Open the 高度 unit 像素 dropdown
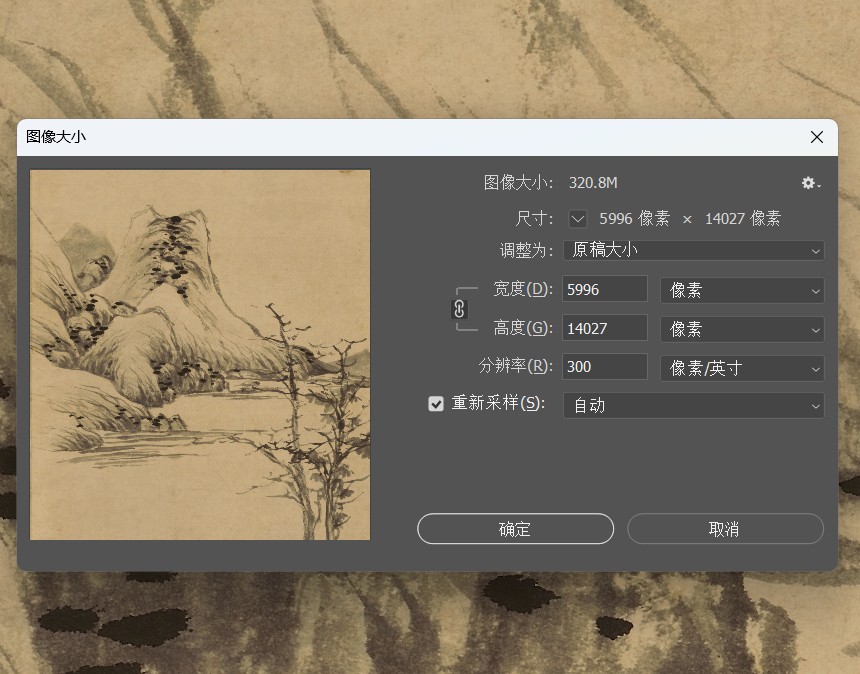This screenshot has width=860, height=674. pos(742,329)
